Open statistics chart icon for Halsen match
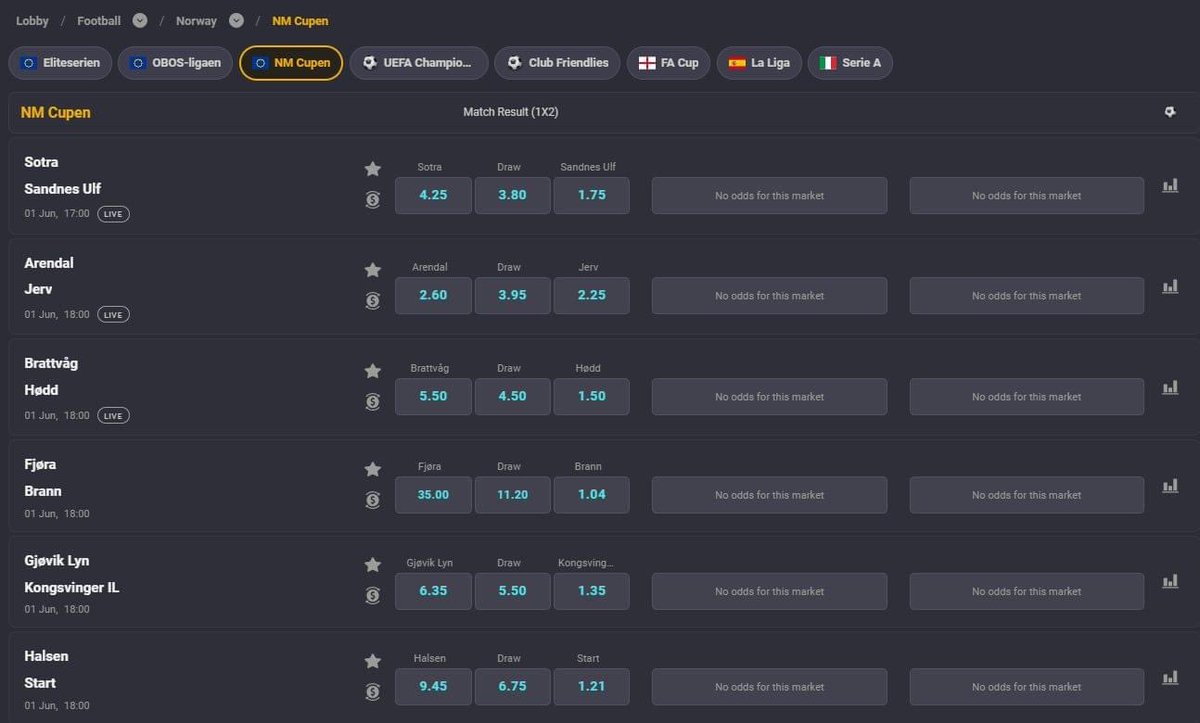The height and width of the screenshot is (723, 1200). pyautogui.click(x=1170, y=677)
